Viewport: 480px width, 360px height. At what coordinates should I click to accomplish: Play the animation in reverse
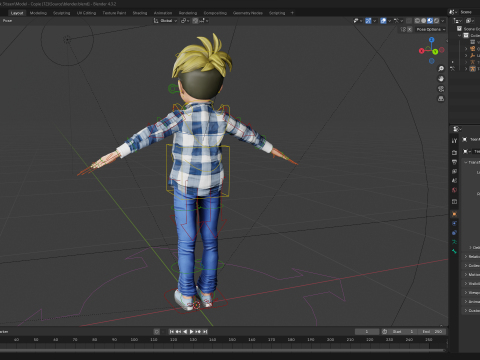point(185,332)
